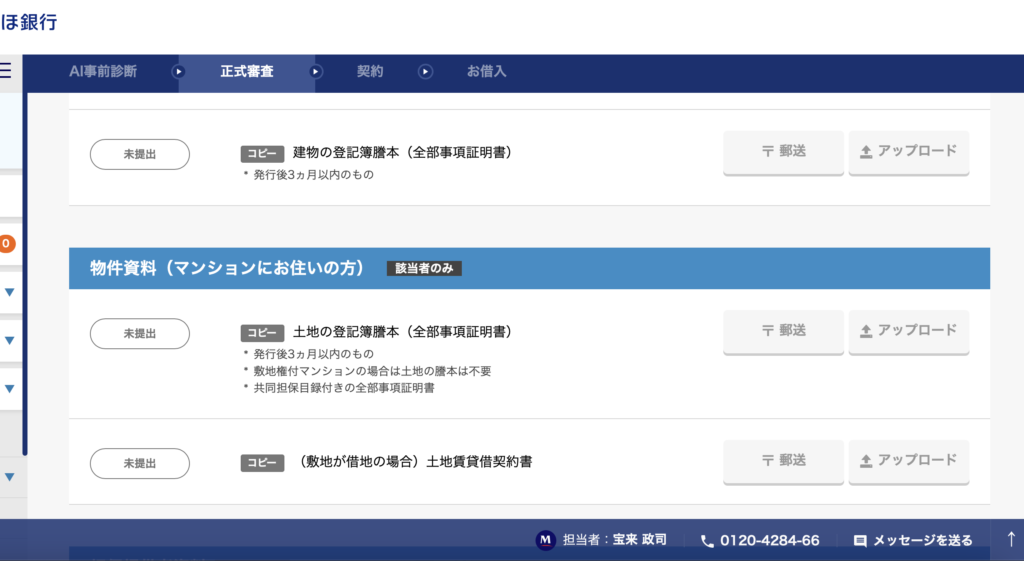1024x561 pixels.
Task: Switch to the AI事前診断 step tab
Action: (103, 72)
